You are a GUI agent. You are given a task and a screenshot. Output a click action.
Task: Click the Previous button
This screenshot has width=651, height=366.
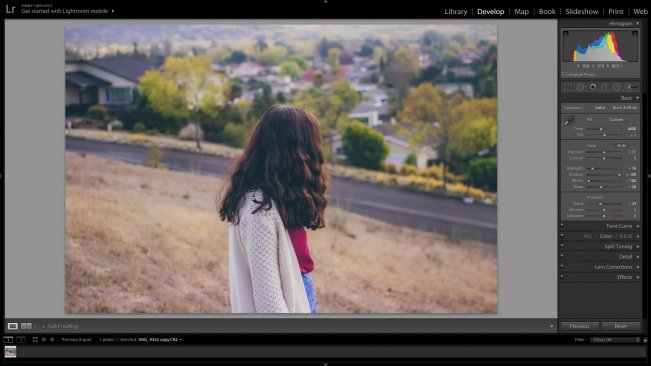[x=580, y=326]
